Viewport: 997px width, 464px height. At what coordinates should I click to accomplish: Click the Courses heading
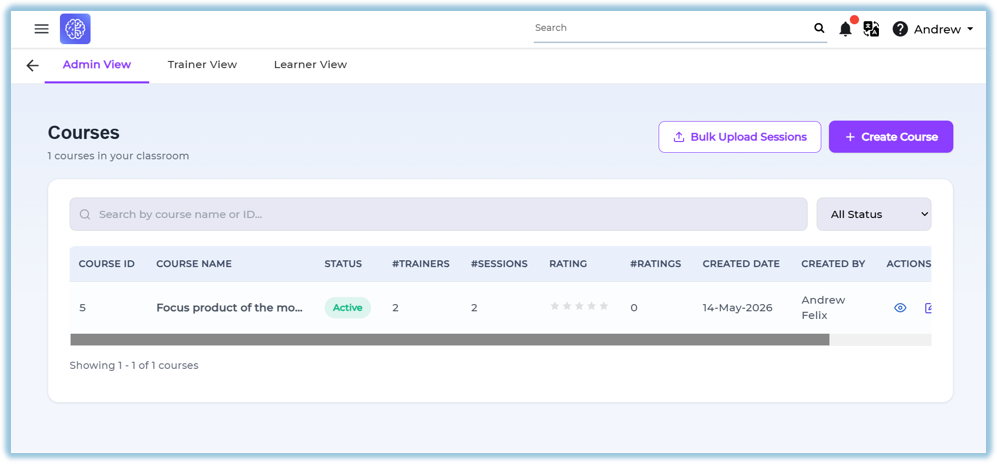(83, 132)
